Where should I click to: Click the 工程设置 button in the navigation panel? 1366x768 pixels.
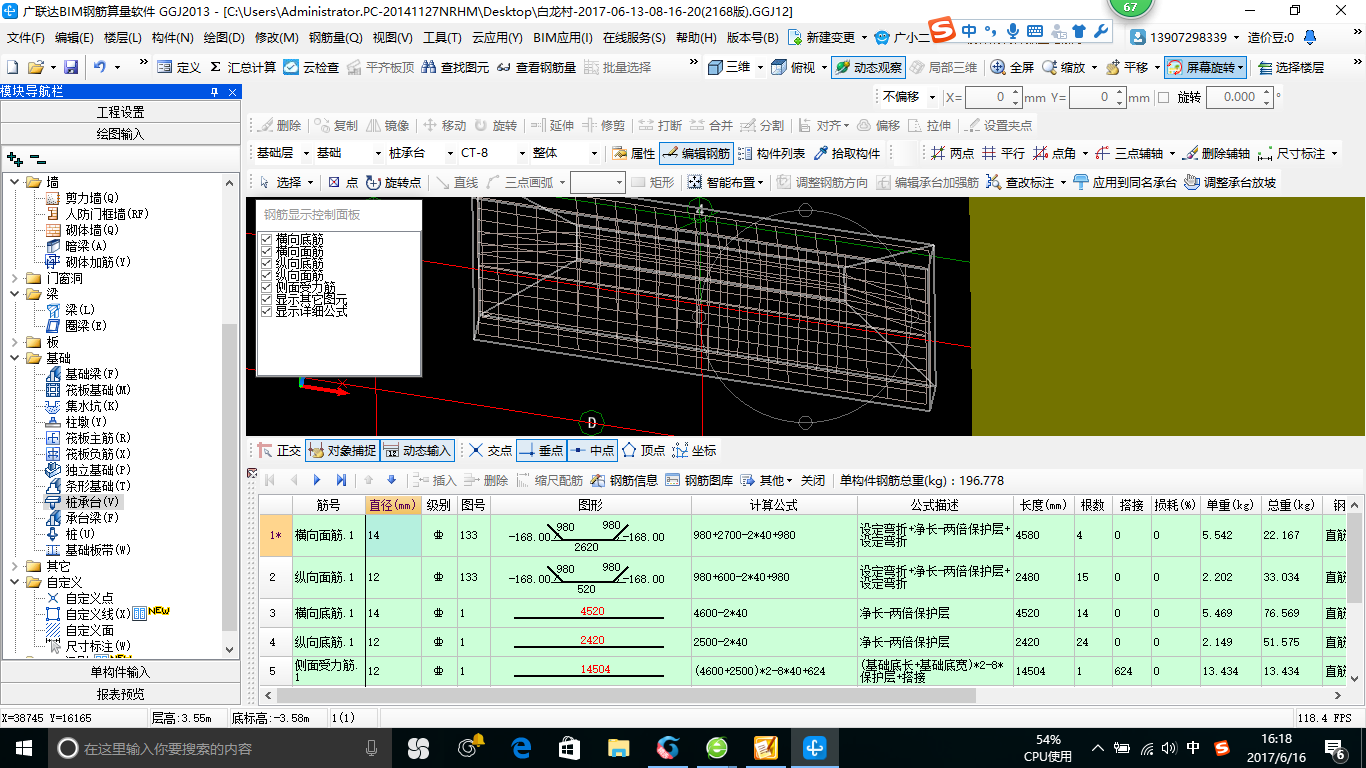coord(119,110)
